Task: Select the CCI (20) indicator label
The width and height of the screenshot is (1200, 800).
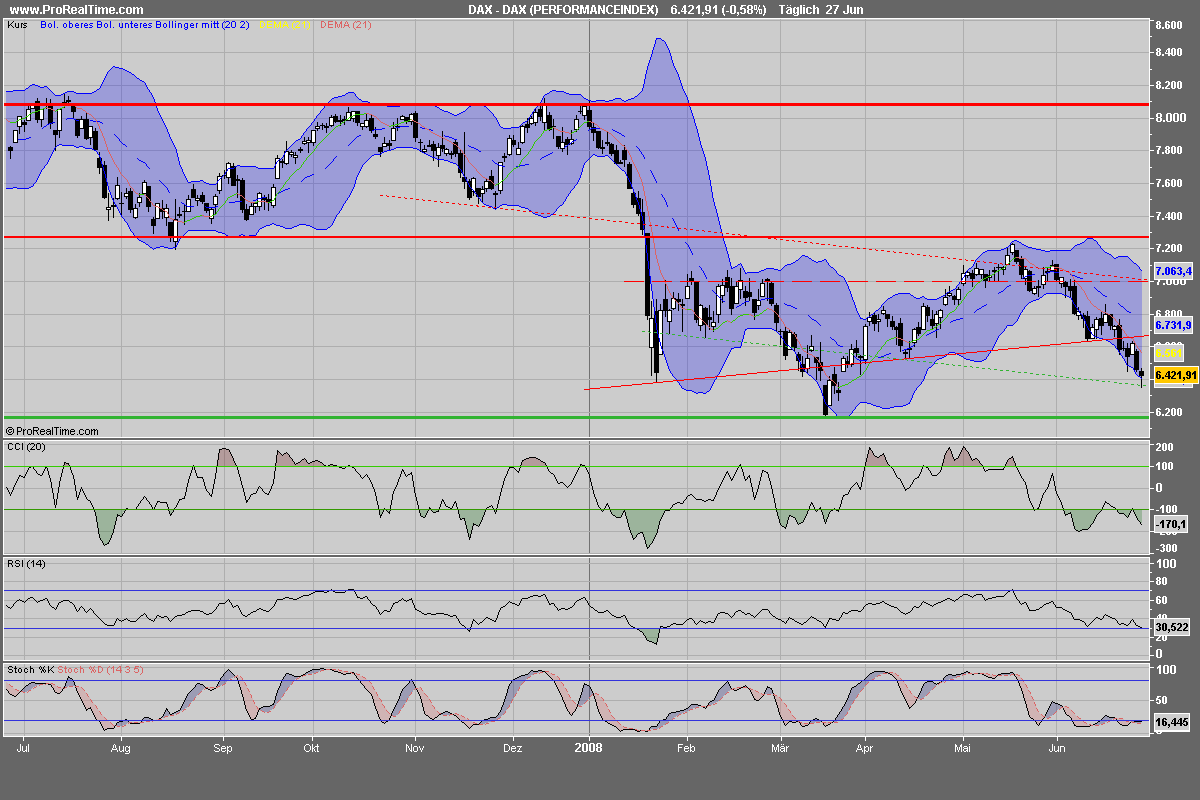Action: pos(25,445)
